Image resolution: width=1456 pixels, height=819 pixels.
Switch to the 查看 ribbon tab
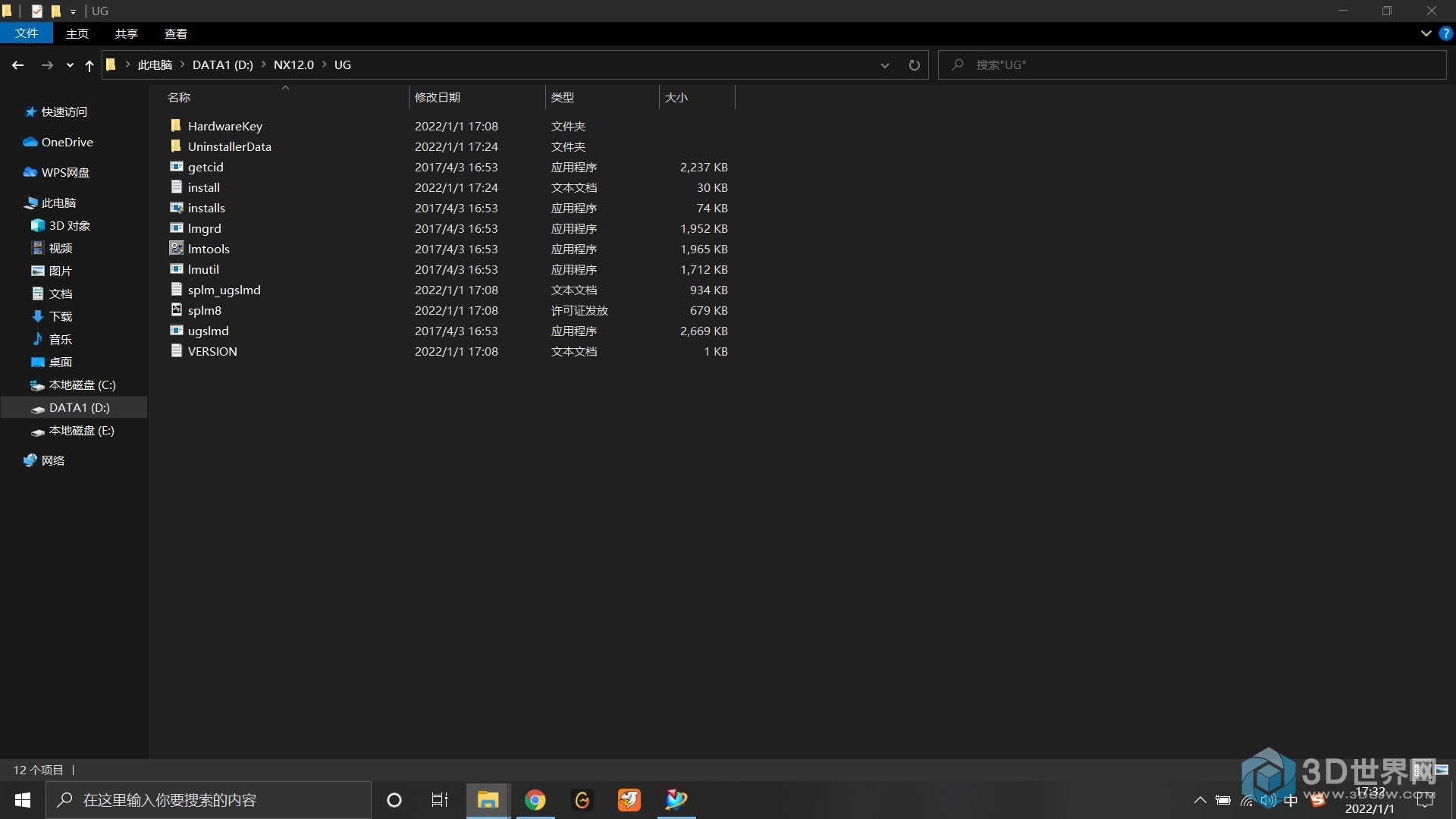pos(176,33)
